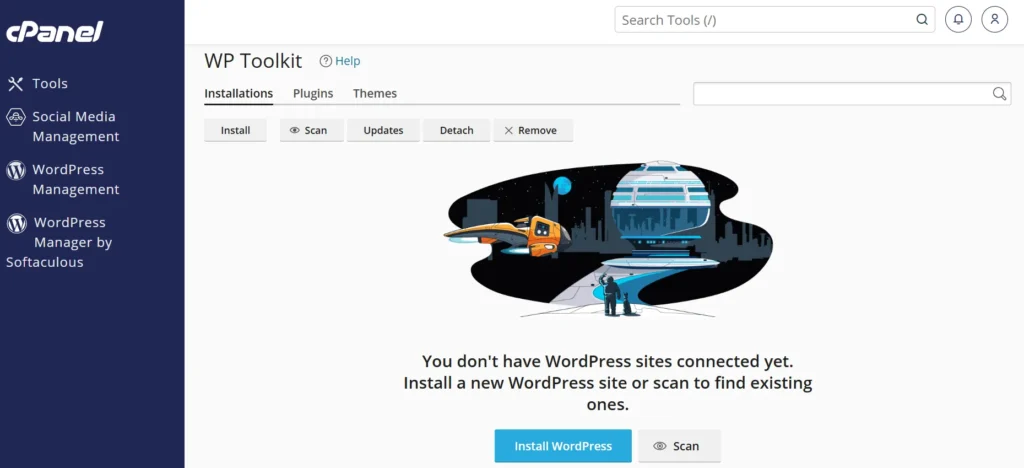
Task: Click the blue Install WordPress button
Action: (x=563, y=446)
